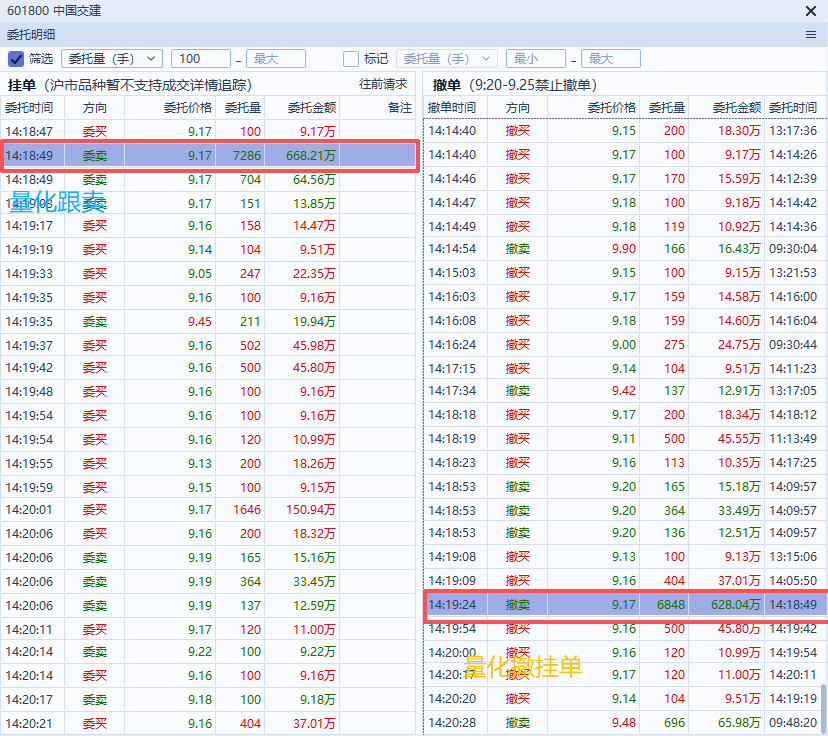Click the 45.55万 amount cell
The width and height of the screenshot is (828, 736).
coord(739,439)
